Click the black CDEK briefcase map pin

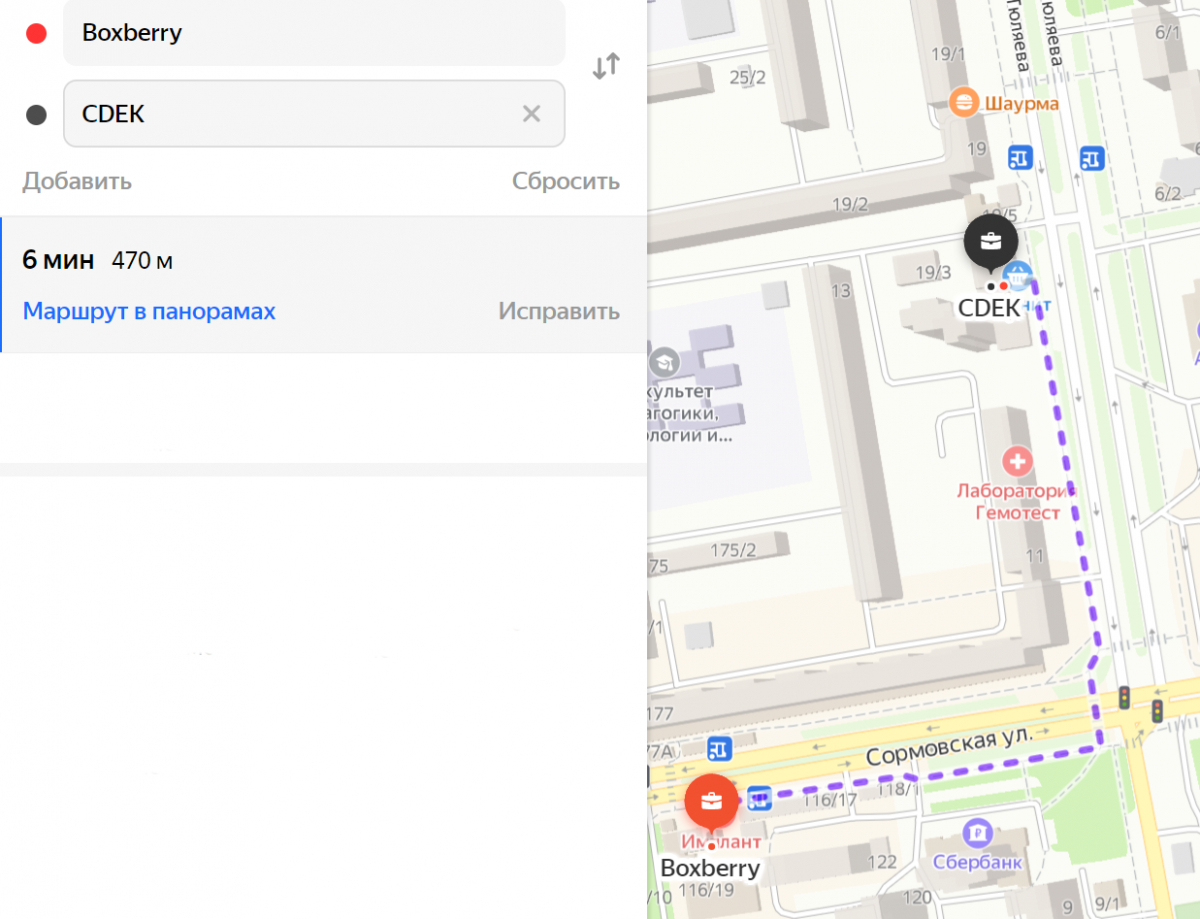click(x=991, y=242)
